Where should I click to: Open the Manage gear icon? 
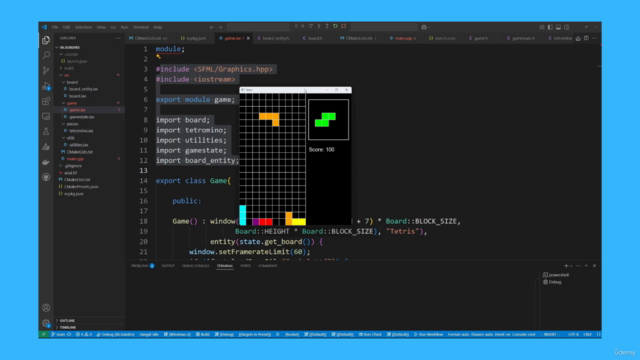(x=46, y=323)
